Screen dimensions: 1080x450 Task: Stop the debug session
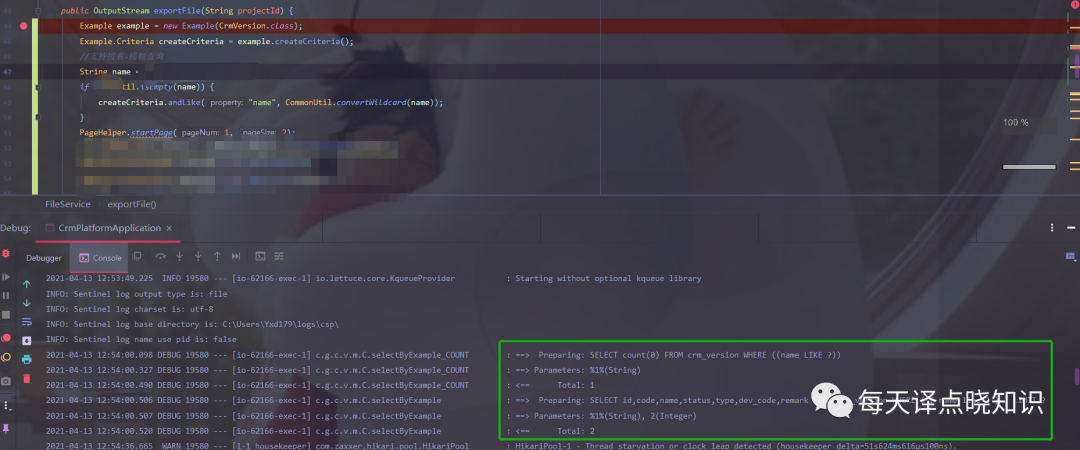point(6,314)
